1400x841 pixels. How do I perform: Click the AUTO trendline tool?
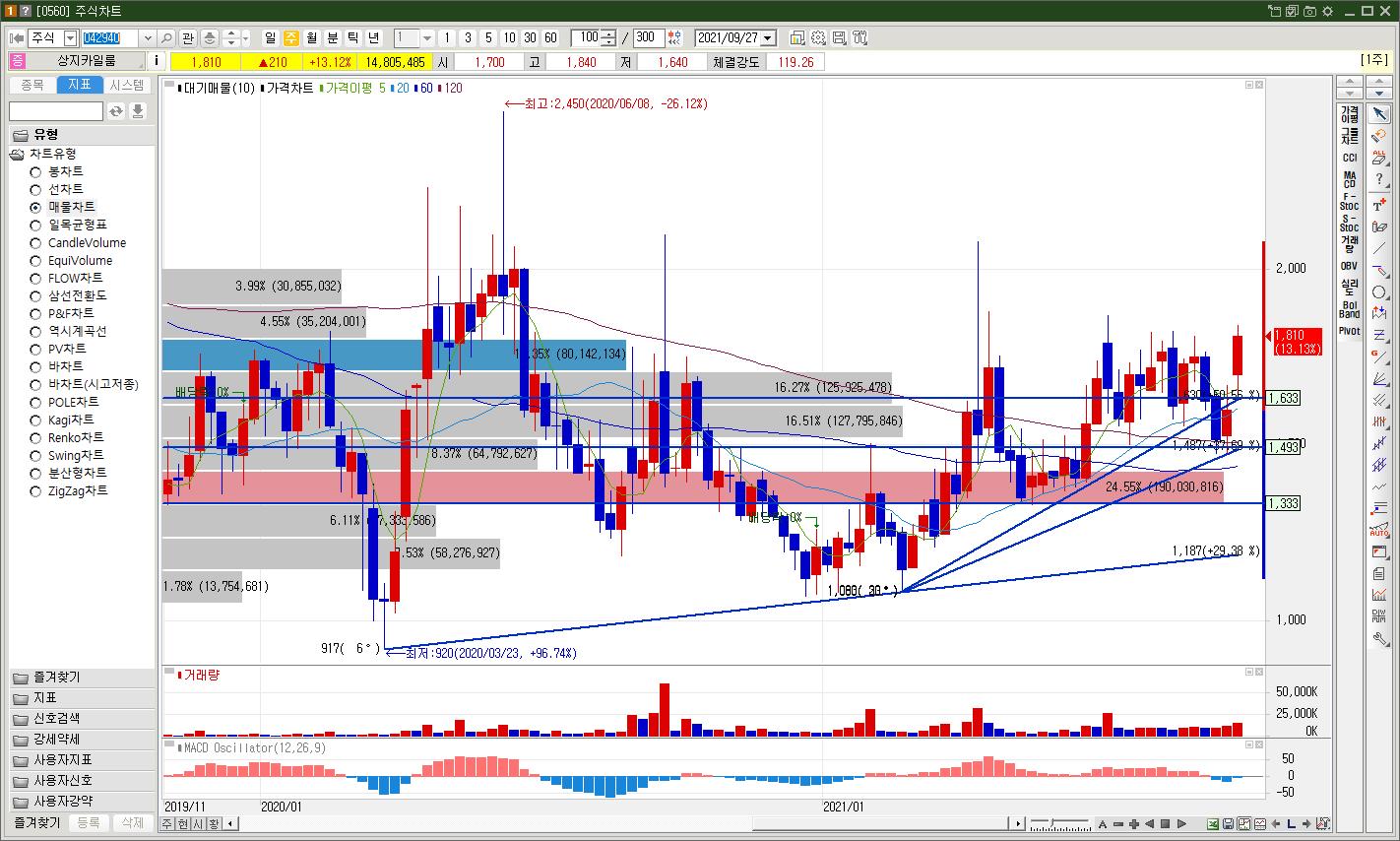click(1379, 530)
